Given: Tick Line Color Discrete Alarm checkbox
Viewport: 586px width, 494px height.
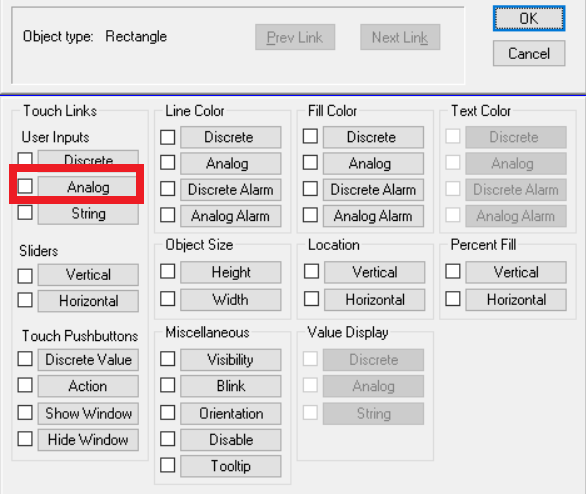Looking at the screenshot, I should coord(167,189).
